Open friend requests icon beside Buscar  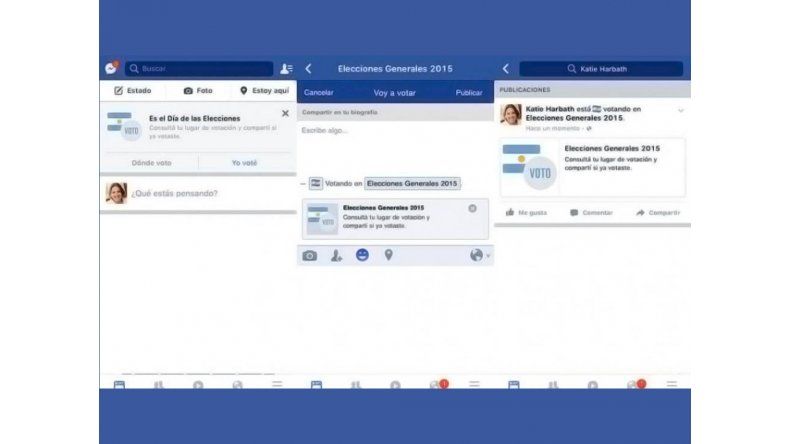click(286, 69)
